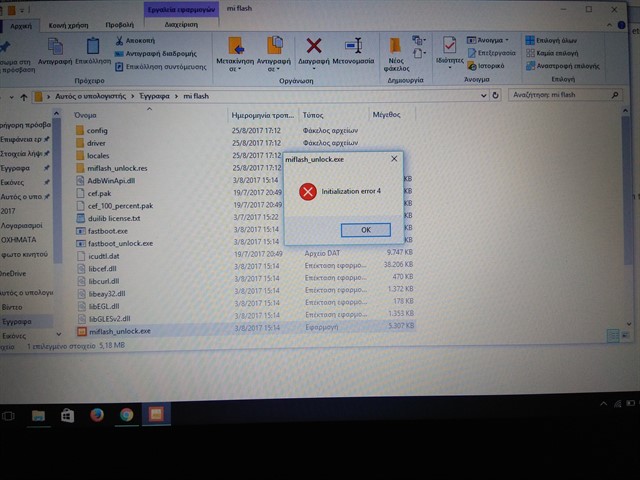Click Αντιγραφή διαδρομής command
This screenshot has height=480, width=640.
(156, 53)
